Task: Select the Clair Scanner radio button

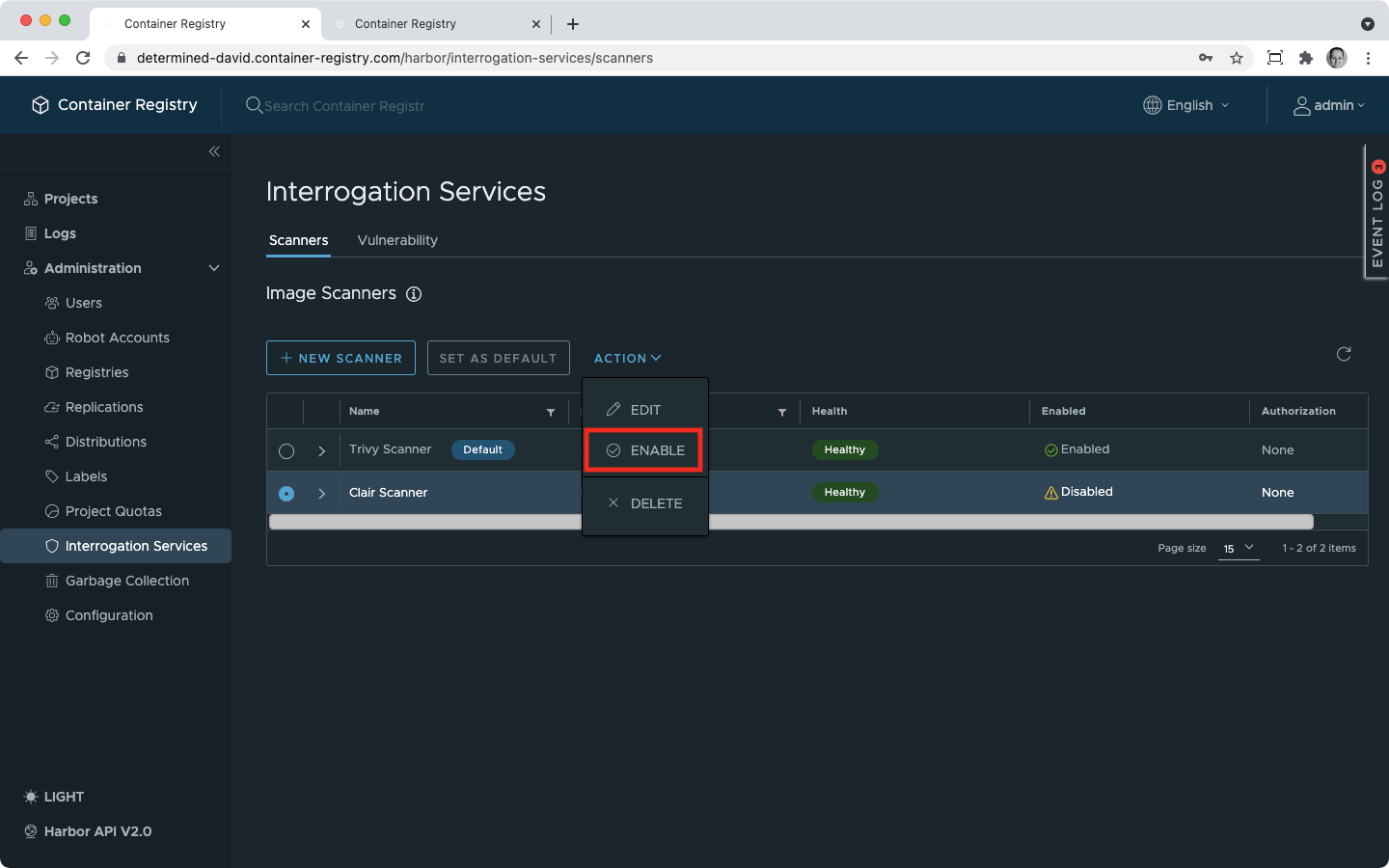Action: pos(286,493)
